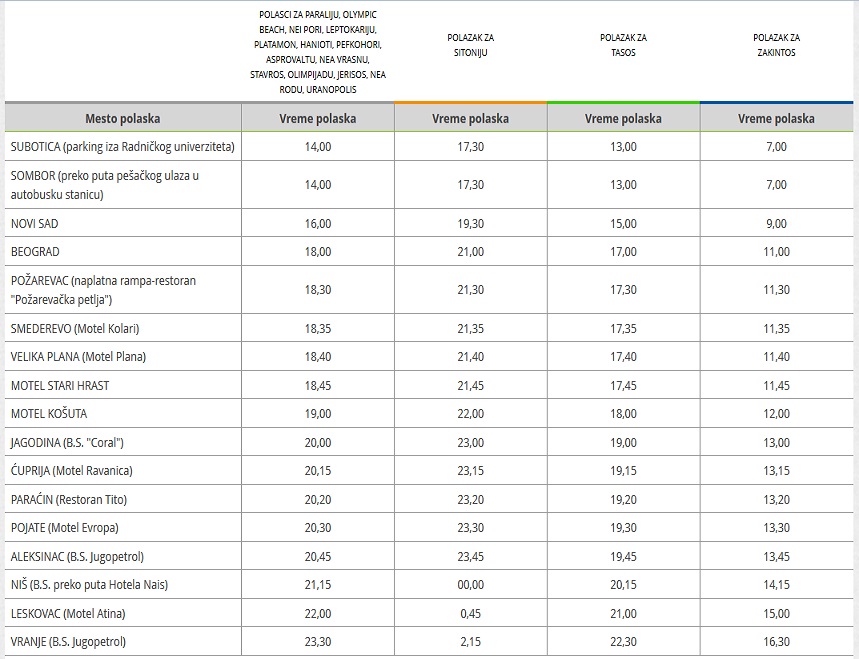Viewport: 859px width, 659px height.
Task: Click the SOMBOR departure place cell
Action: tap(123, 185)
